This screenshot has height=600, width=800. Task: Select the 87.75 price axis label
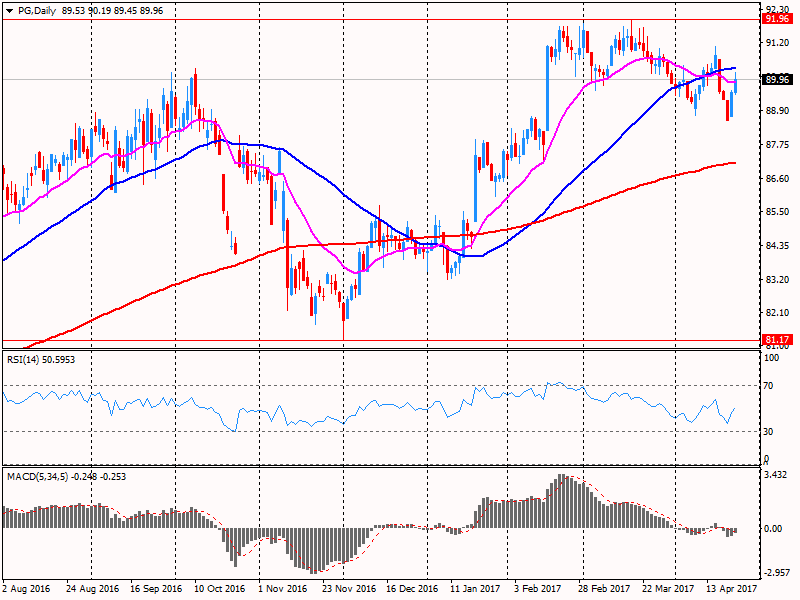[x=778, y=145]
